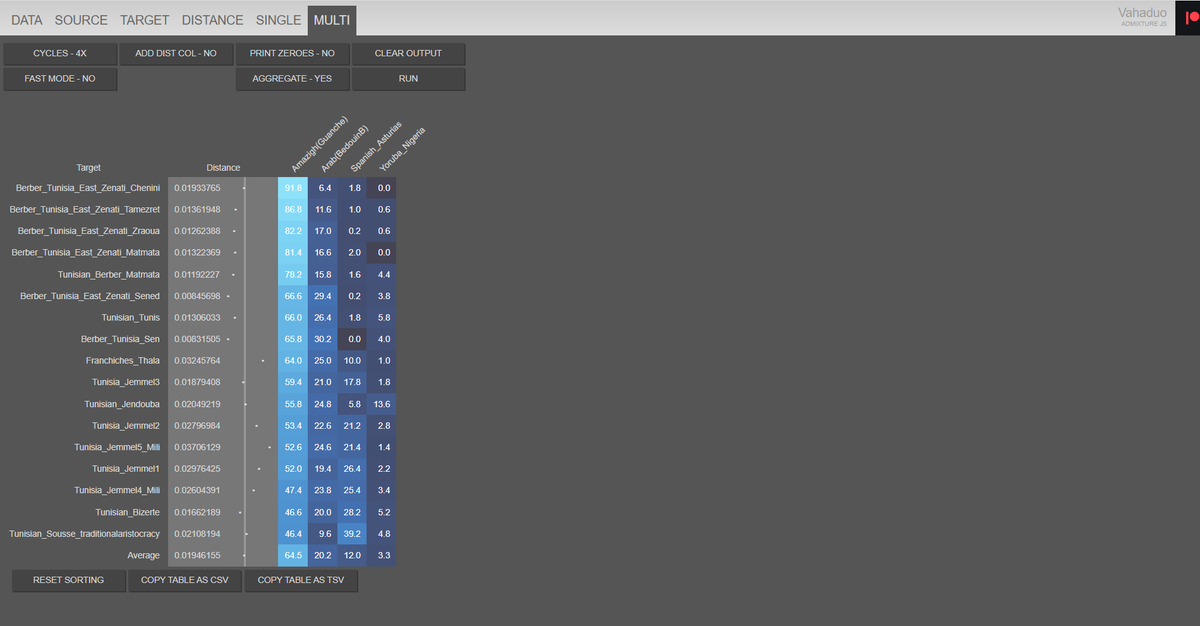The width and height of the screenshot is (1200, 626).
Task: Select row Berber_Tunisia_Sen
Action: 120,339
